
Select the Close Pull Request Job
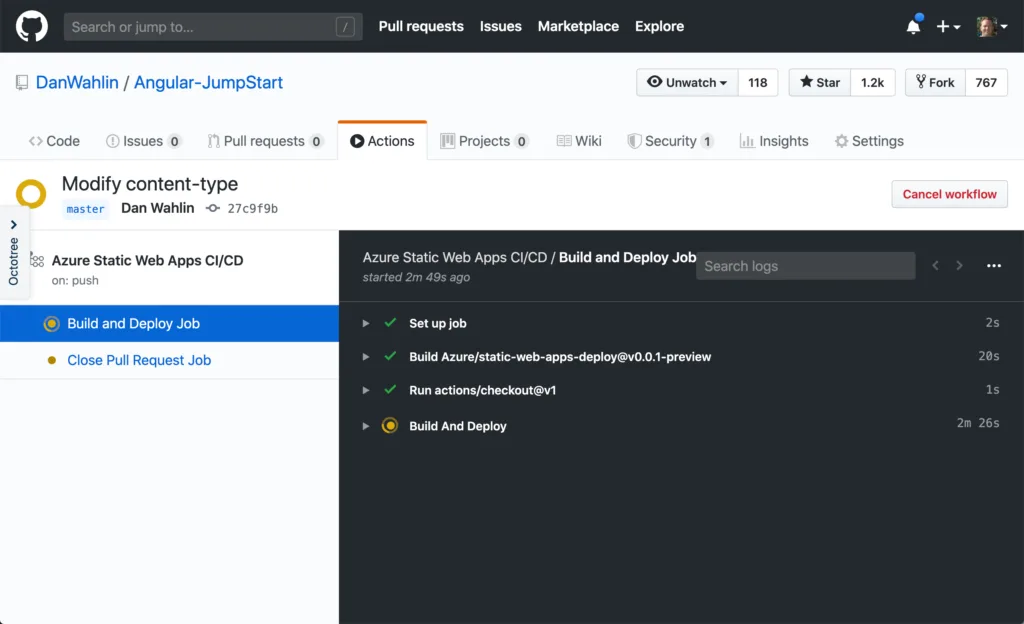click(139, 360)
